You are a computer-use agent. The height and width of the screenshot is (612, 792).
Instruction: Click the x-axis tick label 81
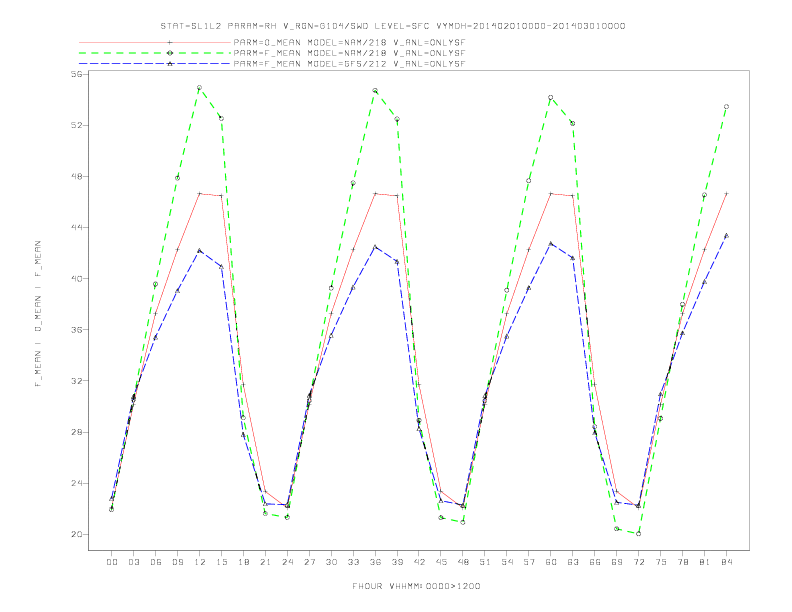[x=705, y=562]
